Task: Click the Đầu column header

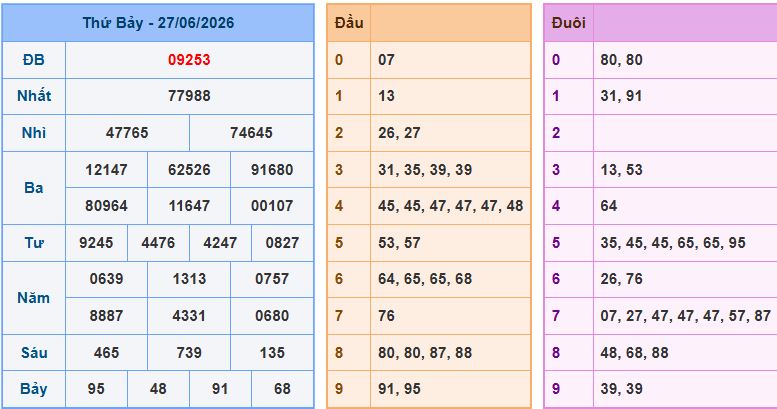Action: tap(349, 23)
